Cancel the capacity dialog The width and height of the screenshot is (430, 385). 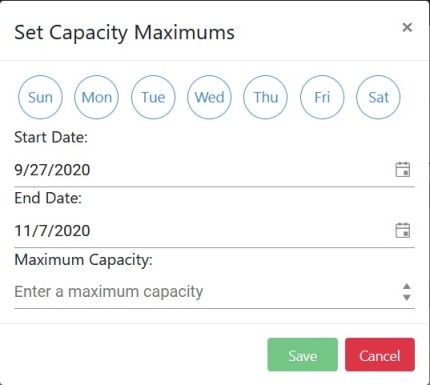(x=380, y=355)
